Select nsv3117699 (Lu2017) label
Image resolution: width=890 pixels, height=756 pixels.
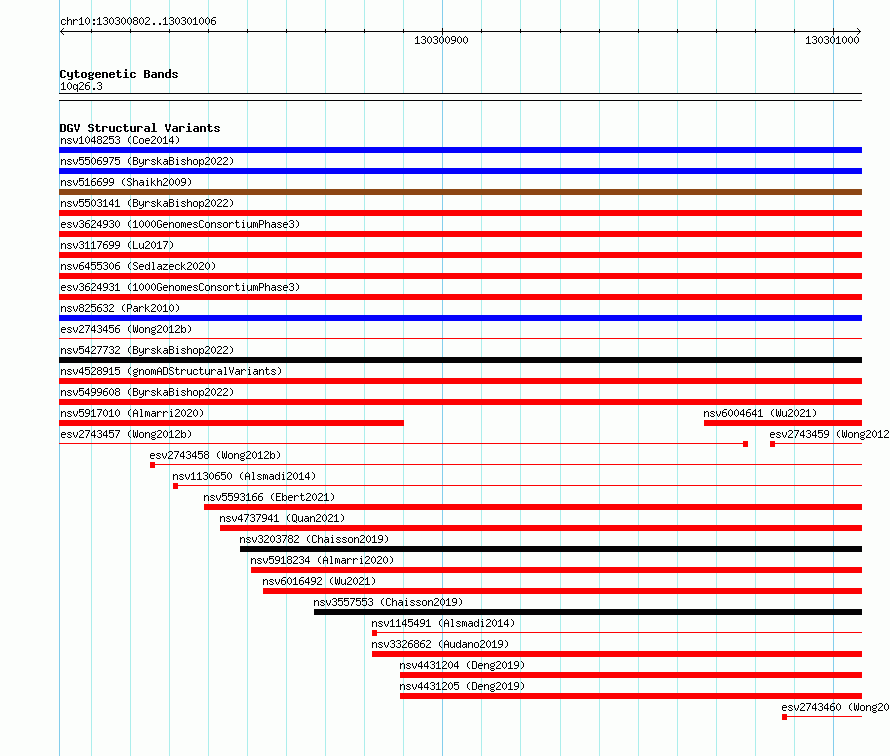(117, 245)
